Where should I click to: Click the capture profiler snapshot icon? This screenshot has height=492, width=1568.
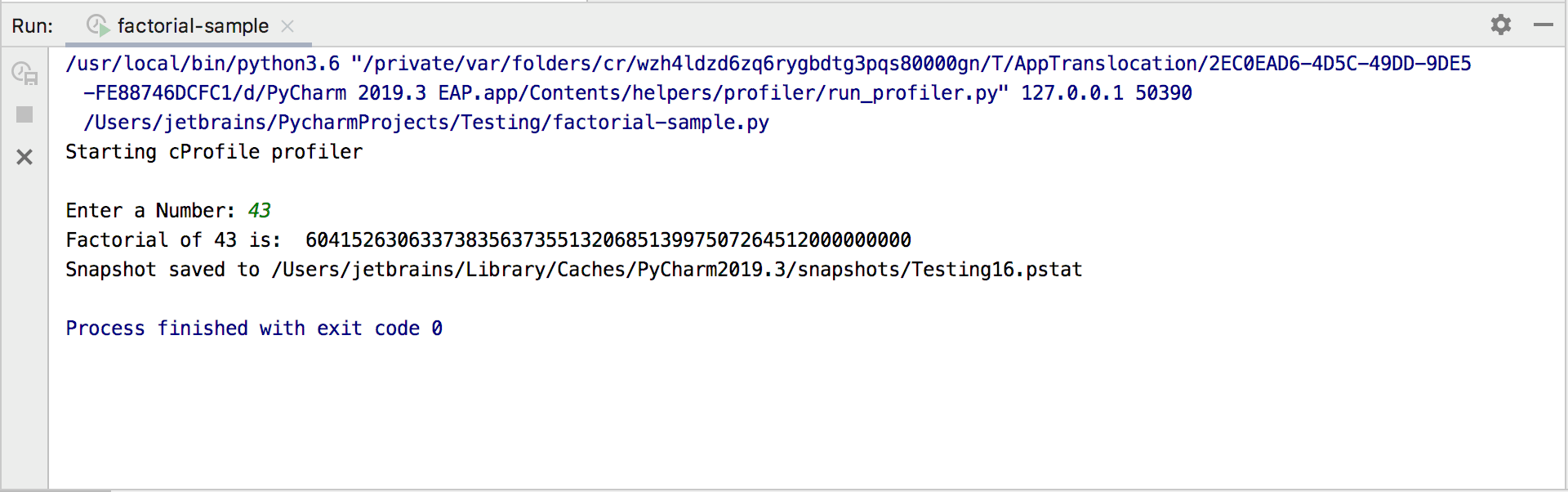pos(24,74)
